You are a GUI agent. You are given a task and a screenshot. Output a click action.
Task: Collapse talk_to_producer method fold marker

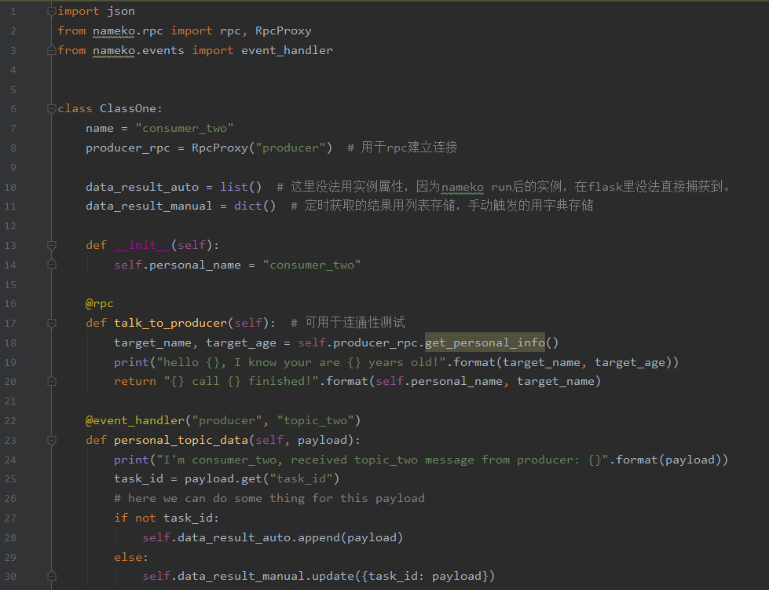pos(51,323)
